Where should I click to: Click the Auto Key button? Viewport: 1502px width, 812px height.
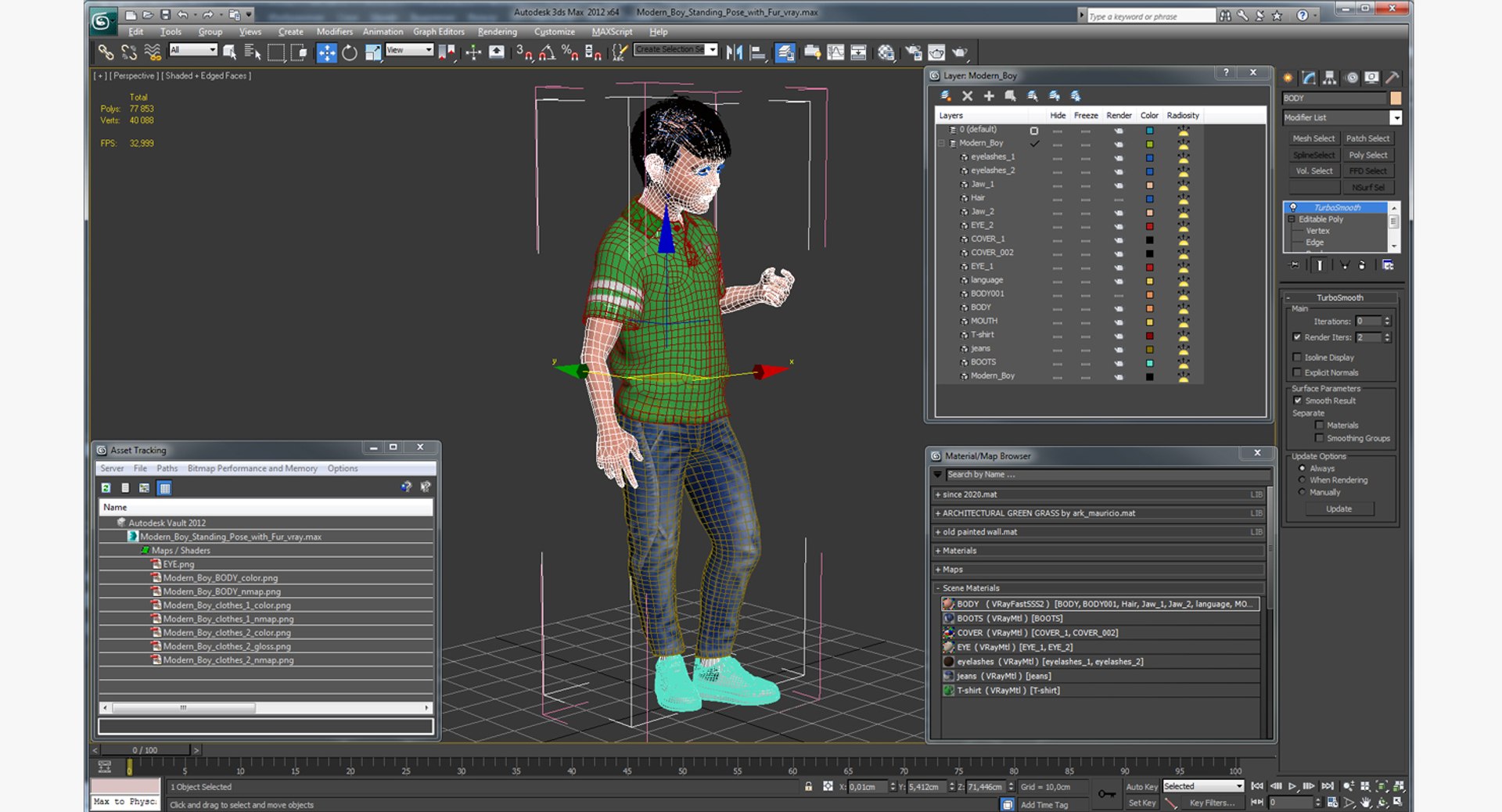pos(1141,787)
